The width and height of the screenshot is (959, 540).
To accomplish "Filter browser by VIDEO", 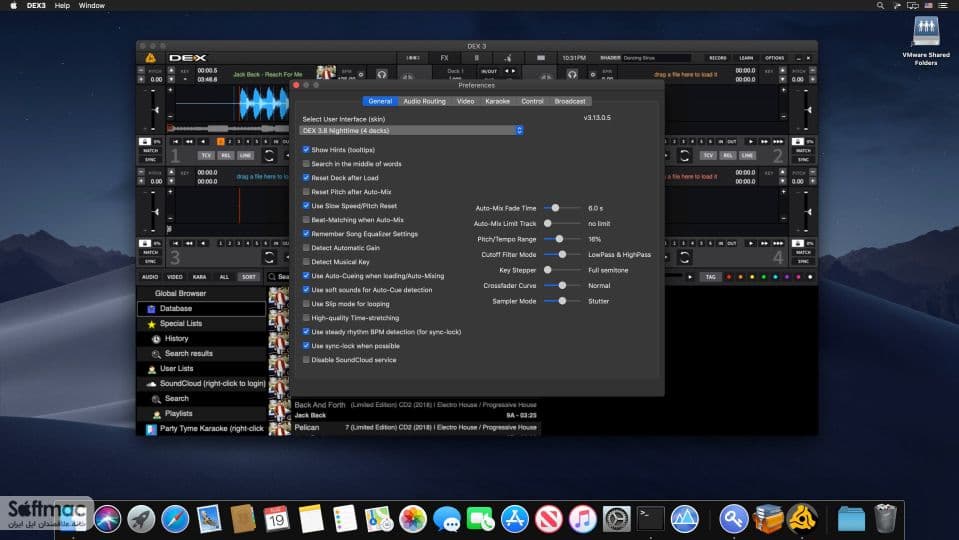I will 175,277.
